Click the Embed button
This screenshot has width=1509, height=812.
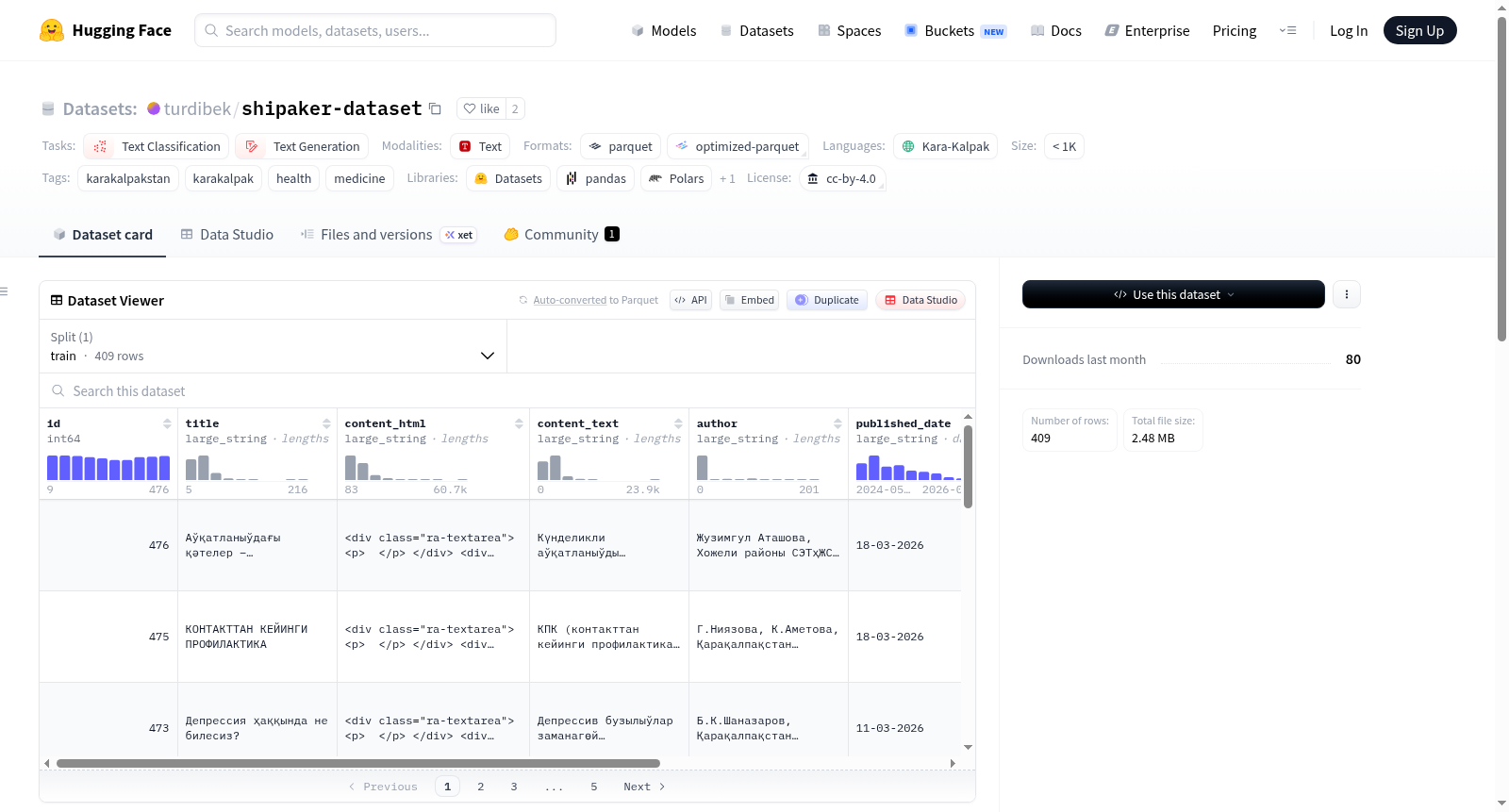pyautogui.click(x=749, y=300)
